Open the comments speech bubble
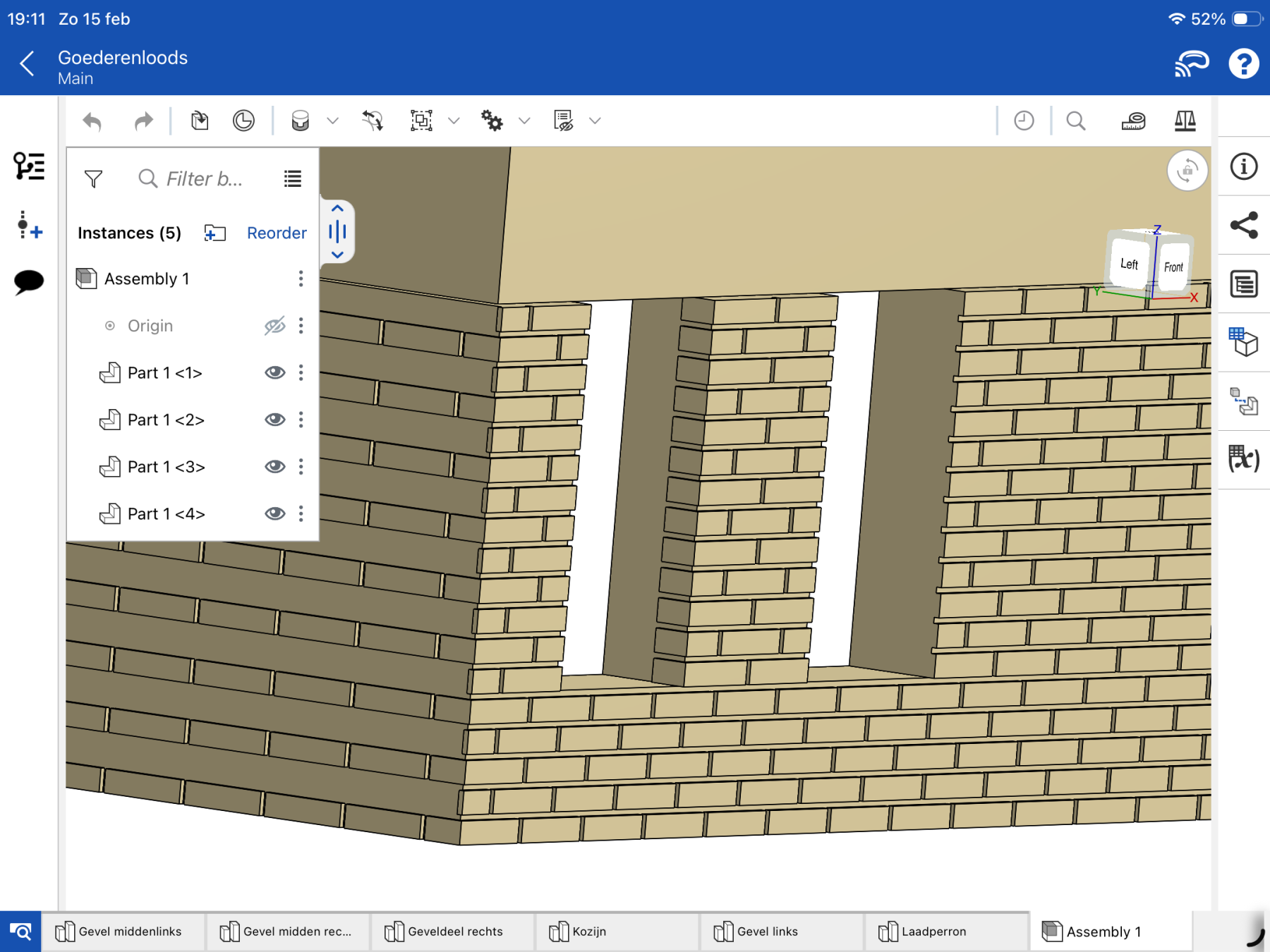 coord(29,281)
